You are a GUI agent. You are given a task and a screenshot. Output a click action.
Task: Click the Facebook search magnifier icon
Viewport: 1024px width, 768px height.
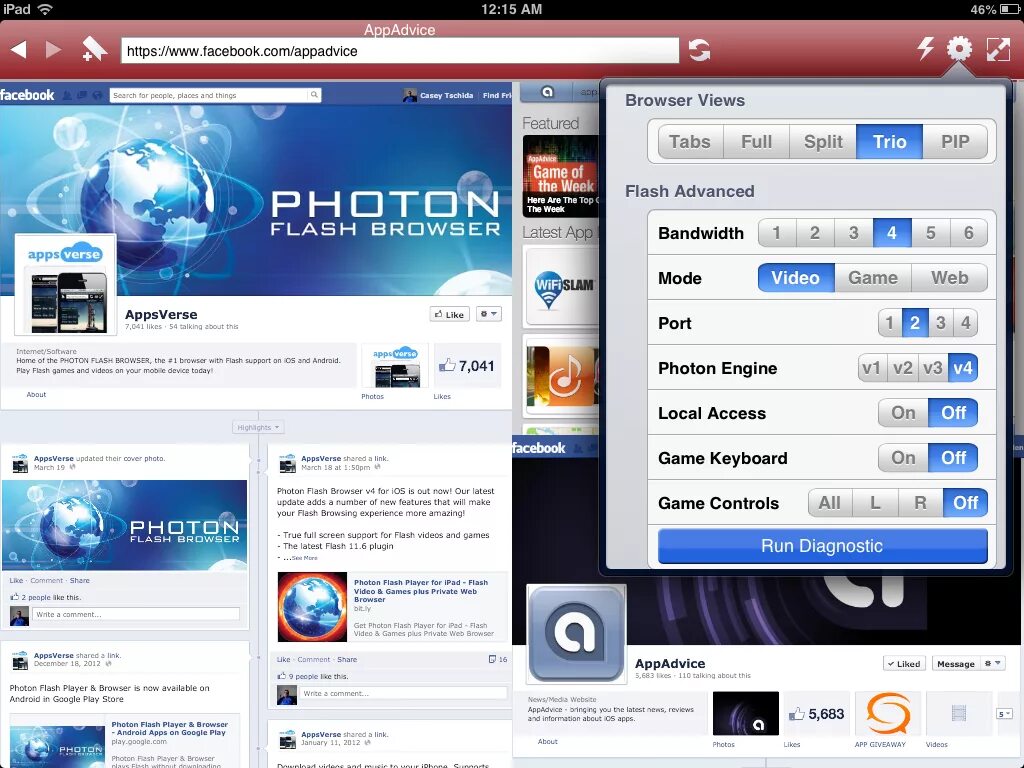tap(314, 95)
